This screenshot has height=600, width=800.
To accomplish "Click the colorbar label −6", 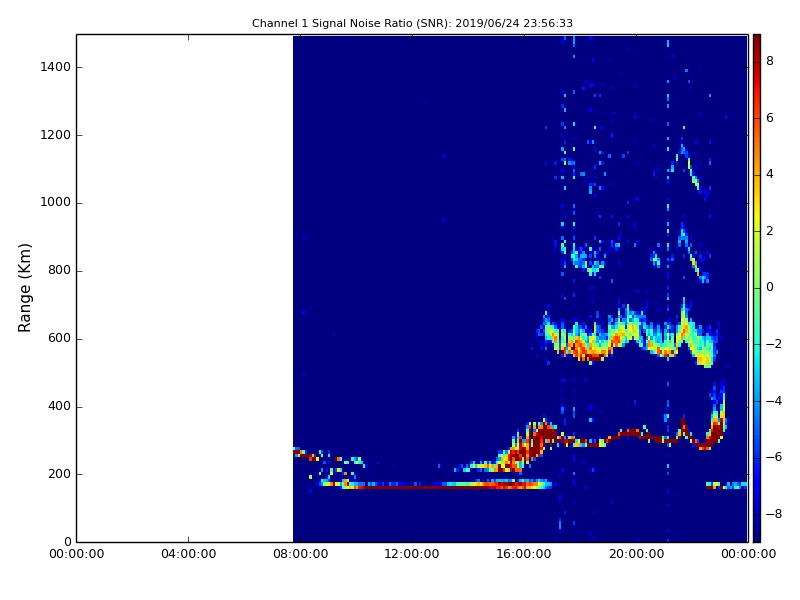I will pyautogui.click(x=774, y=457).
